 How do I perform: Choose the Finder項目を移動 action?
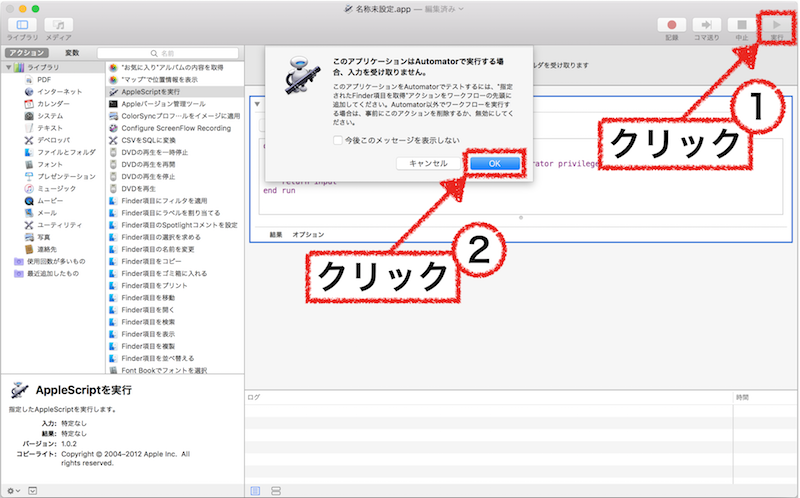click(x=174, y=297)
